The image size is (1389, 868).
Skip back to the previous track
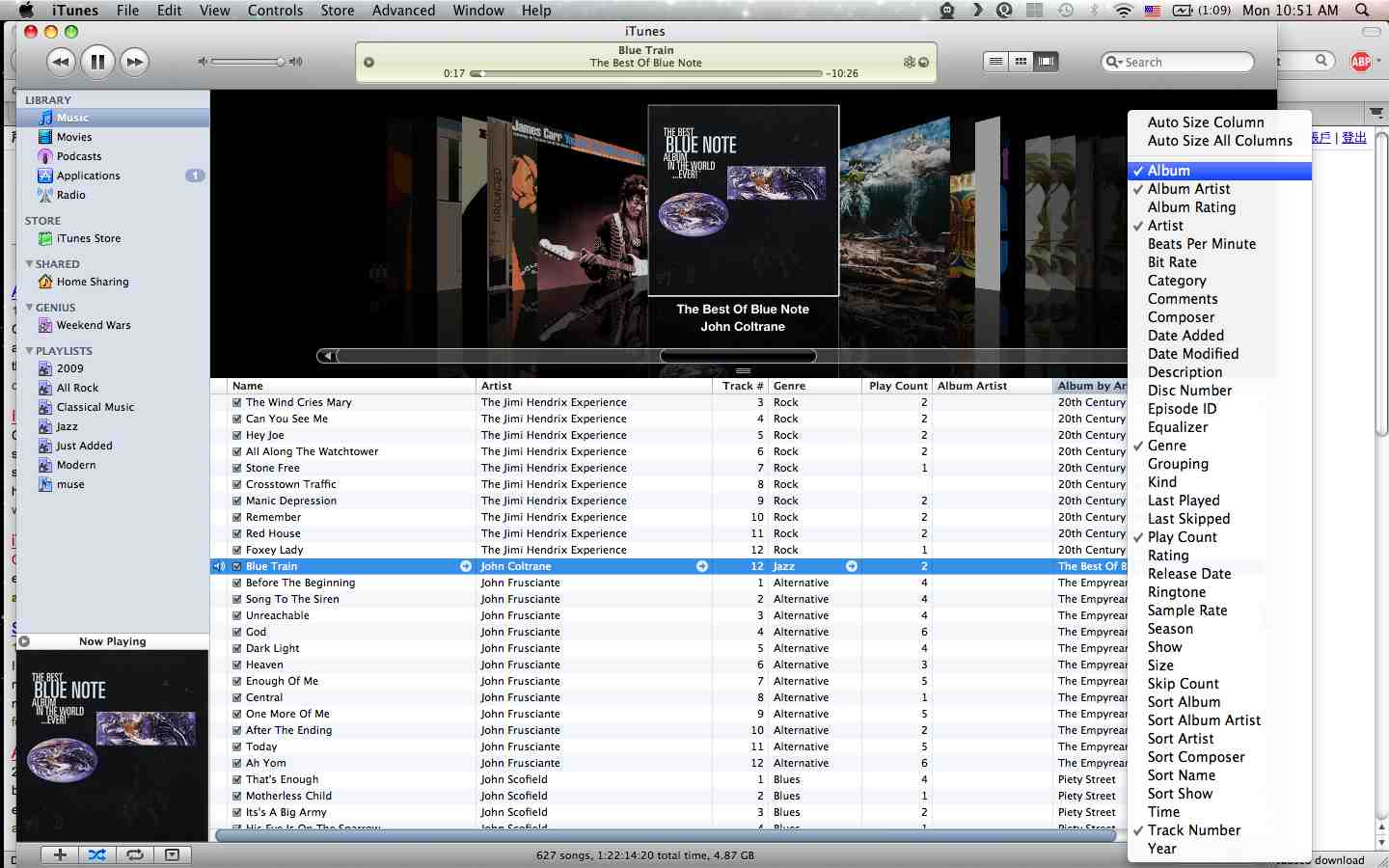click(61, 62)
